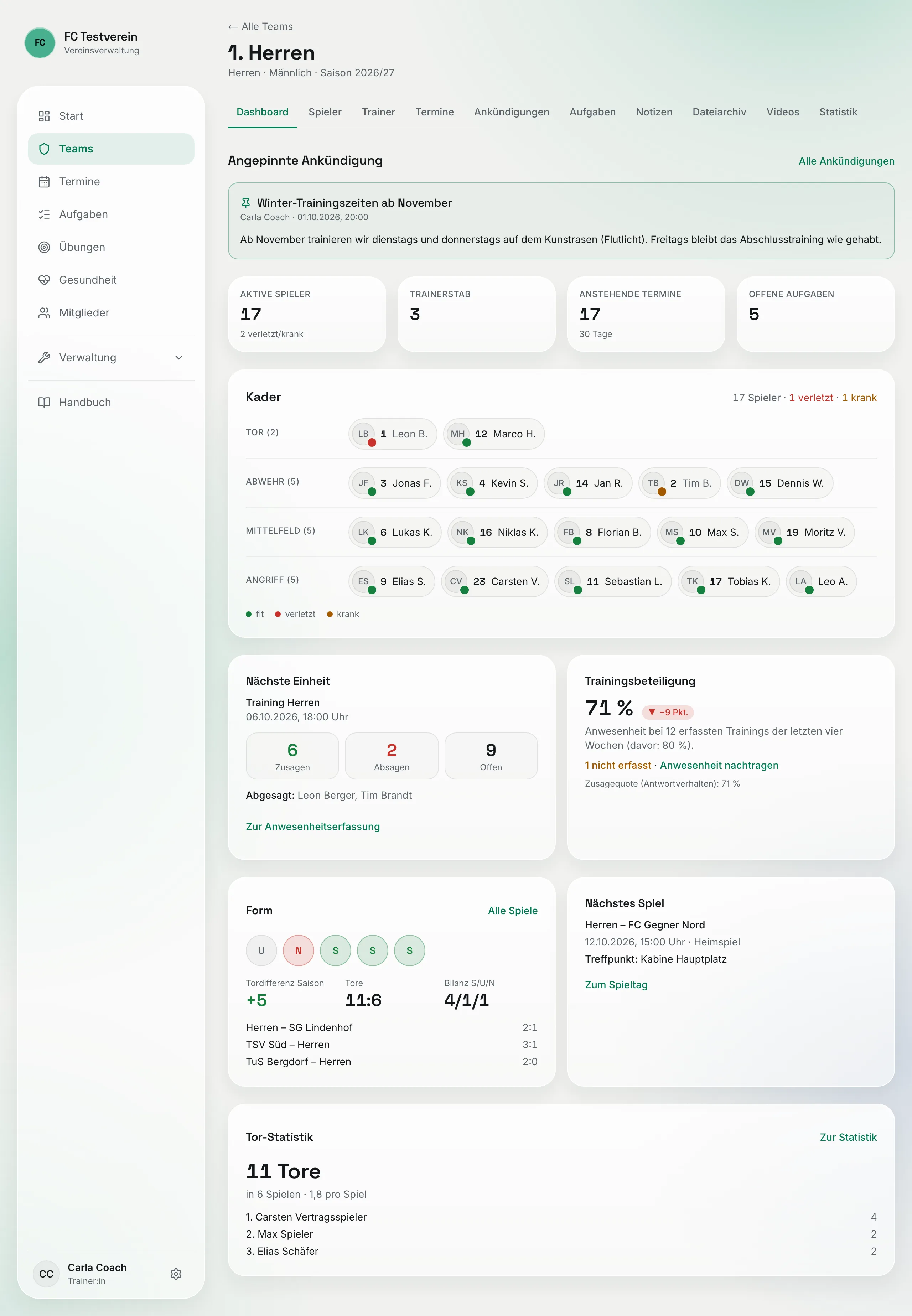This screenshot has width=912, height=1316.
Task: Click the CC user avatar
Action: click(x=46, y=1274)
